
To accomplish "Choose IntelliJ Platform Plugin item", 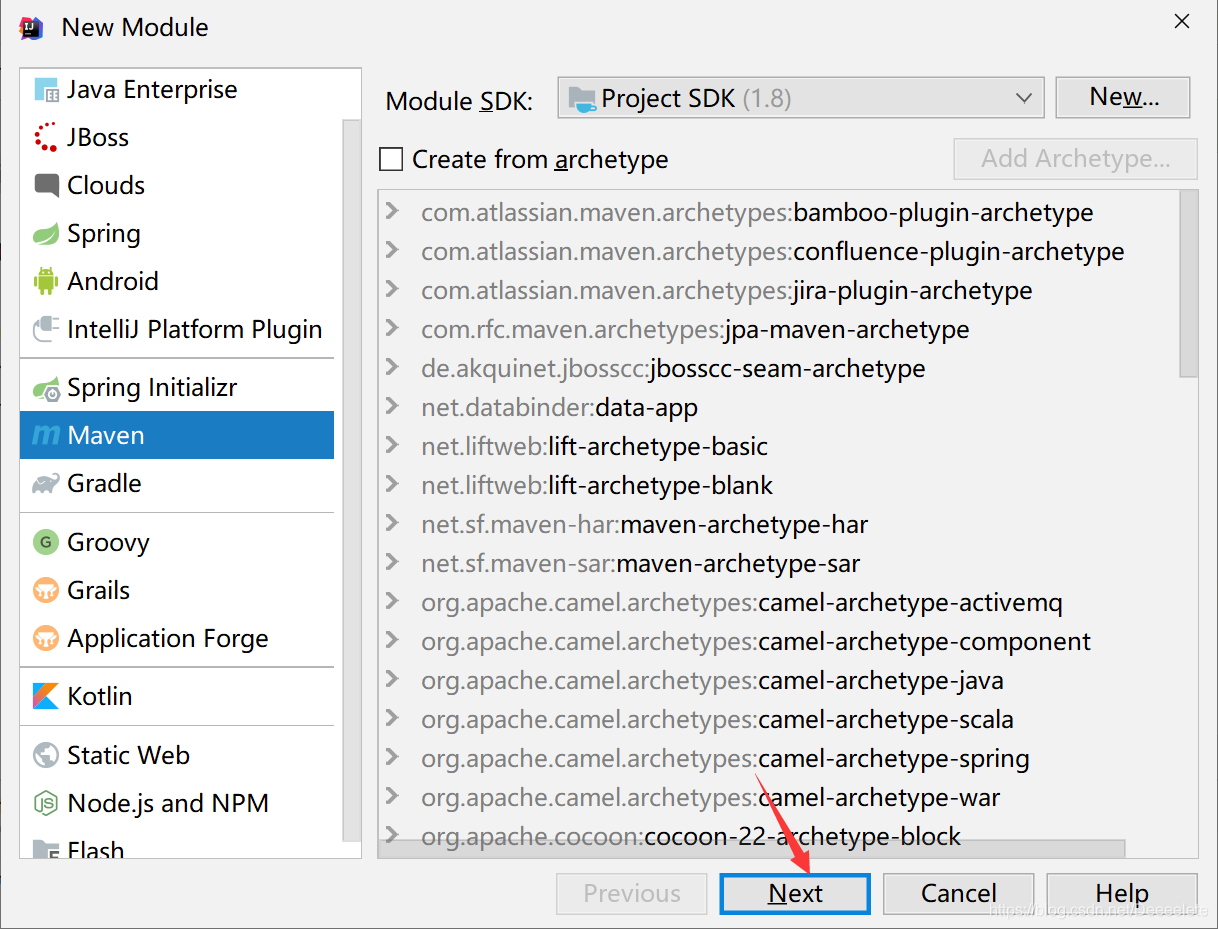I will click(177, 330).
